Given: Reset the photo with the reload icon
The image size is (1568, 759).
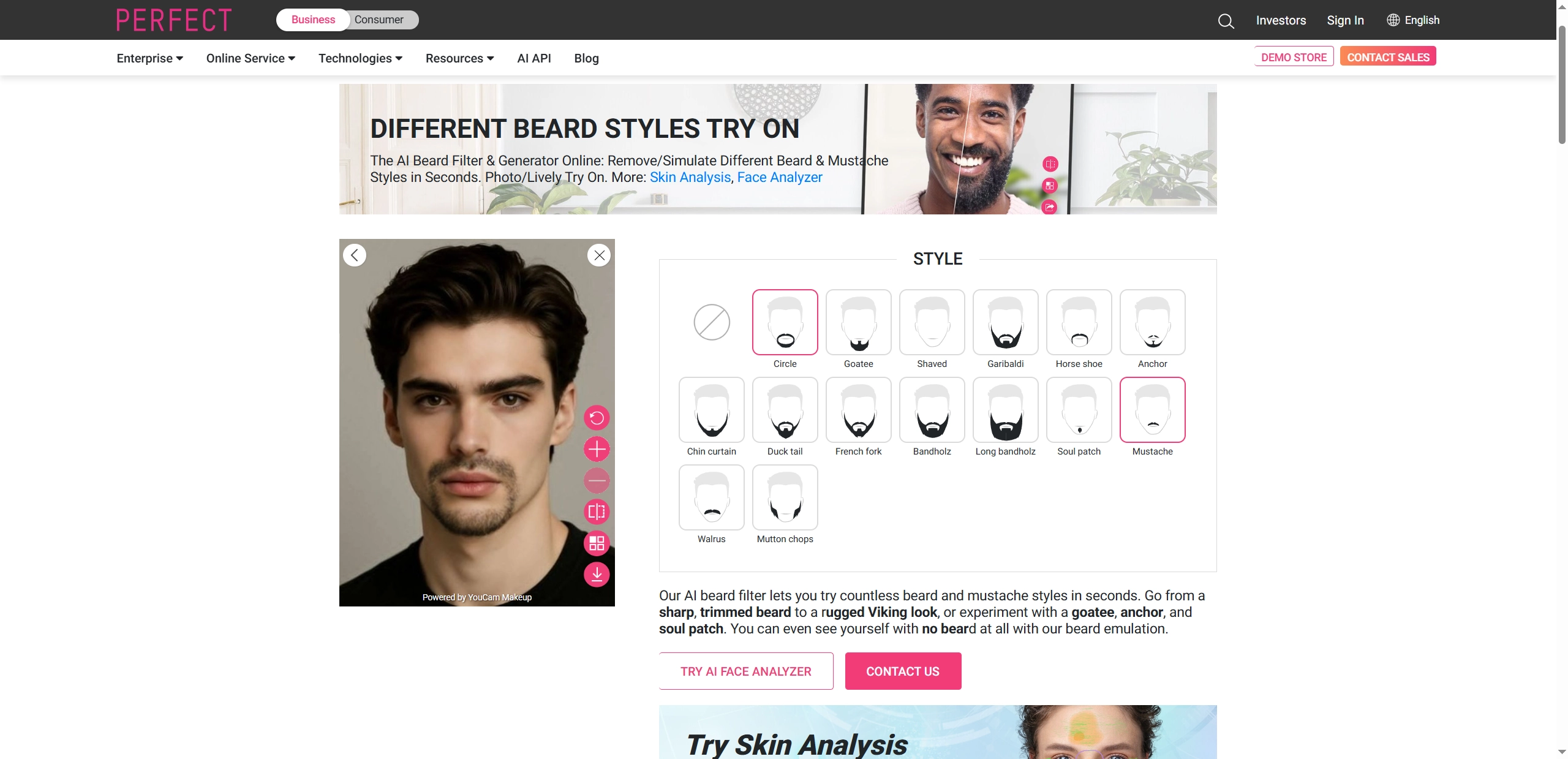Looking at the screenshot, I should pos(597,417).
